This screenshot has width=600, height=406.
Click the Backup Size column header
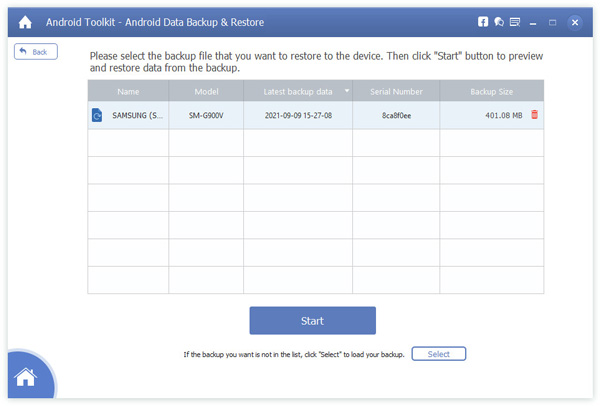pos(492,91)
